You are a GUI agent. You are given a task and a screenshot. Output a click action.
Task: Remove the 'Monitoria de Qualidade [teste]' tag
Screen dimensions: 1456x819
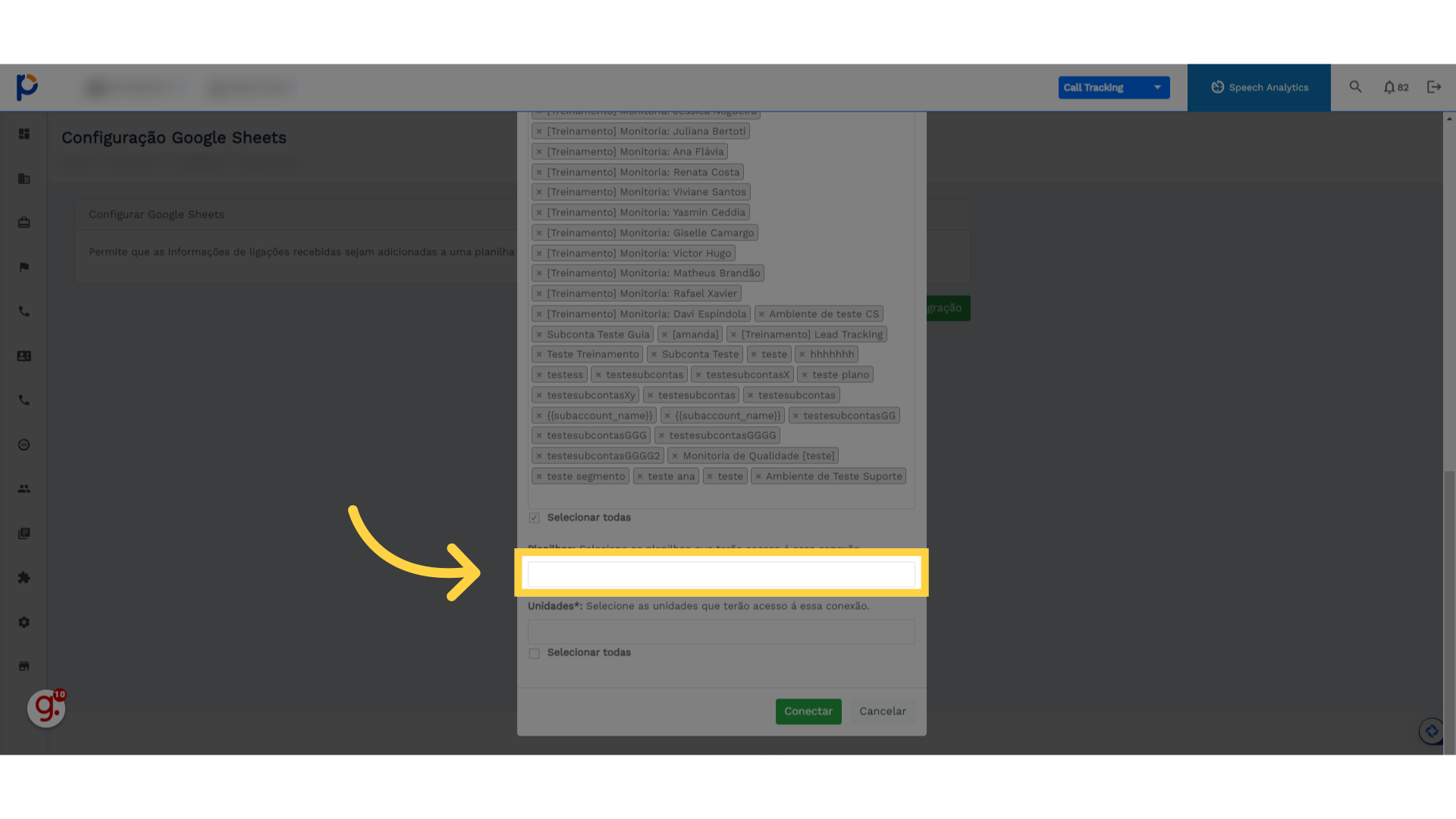[675, 456]
